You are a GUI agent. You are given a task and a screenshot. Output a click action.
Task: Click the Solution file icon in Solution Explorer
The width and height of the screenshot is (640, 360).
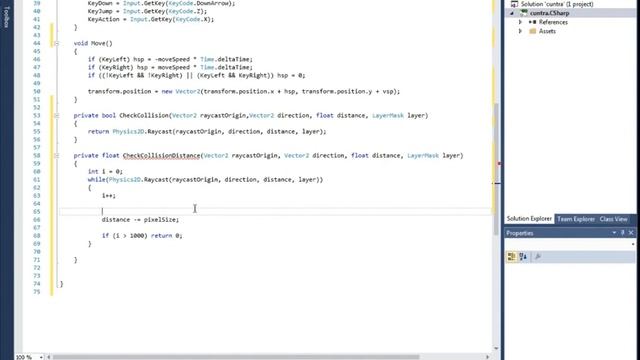click(514, 4)
